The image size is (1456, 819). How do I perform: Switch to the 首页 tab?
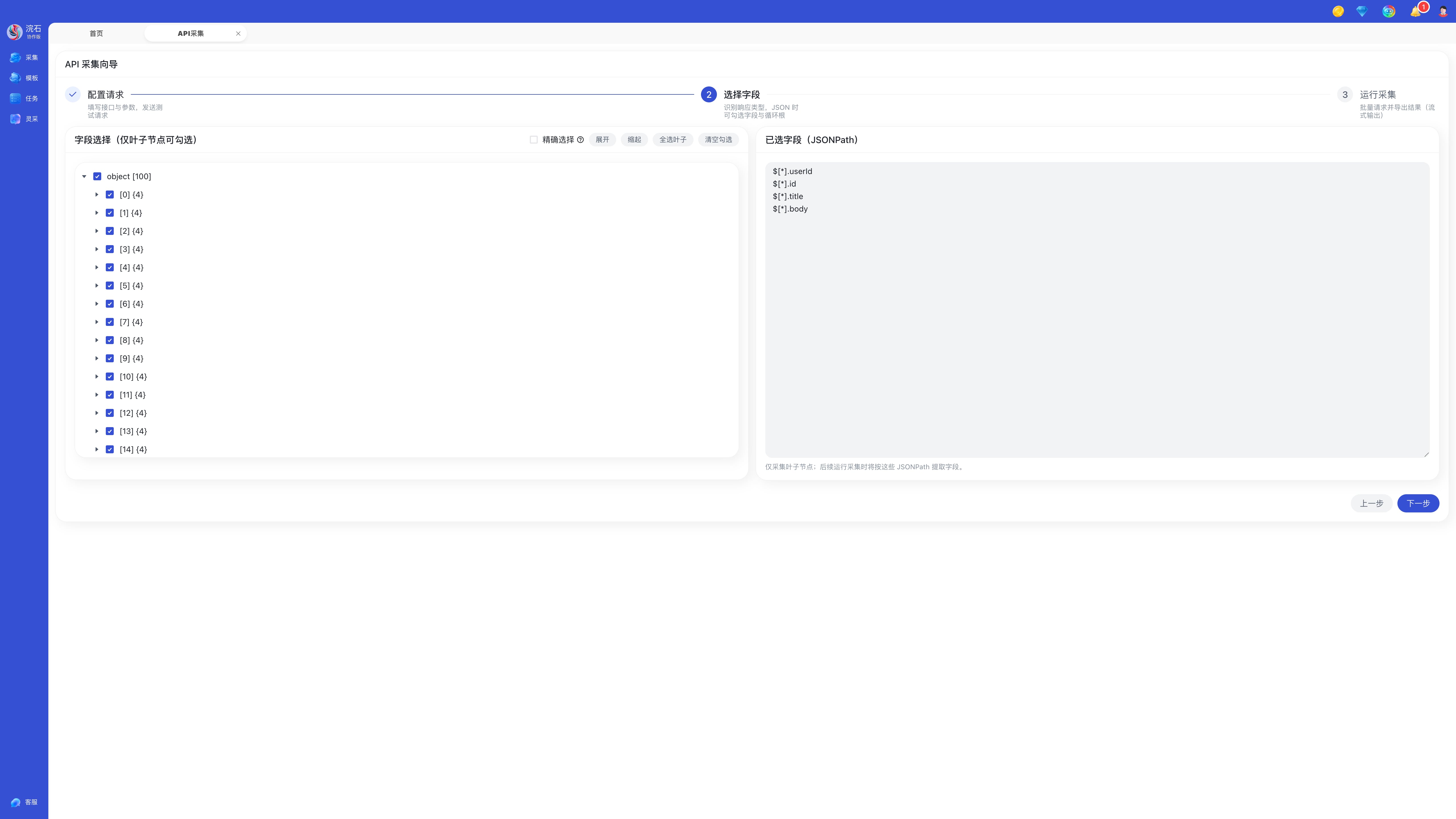click(x=96, y=33)
